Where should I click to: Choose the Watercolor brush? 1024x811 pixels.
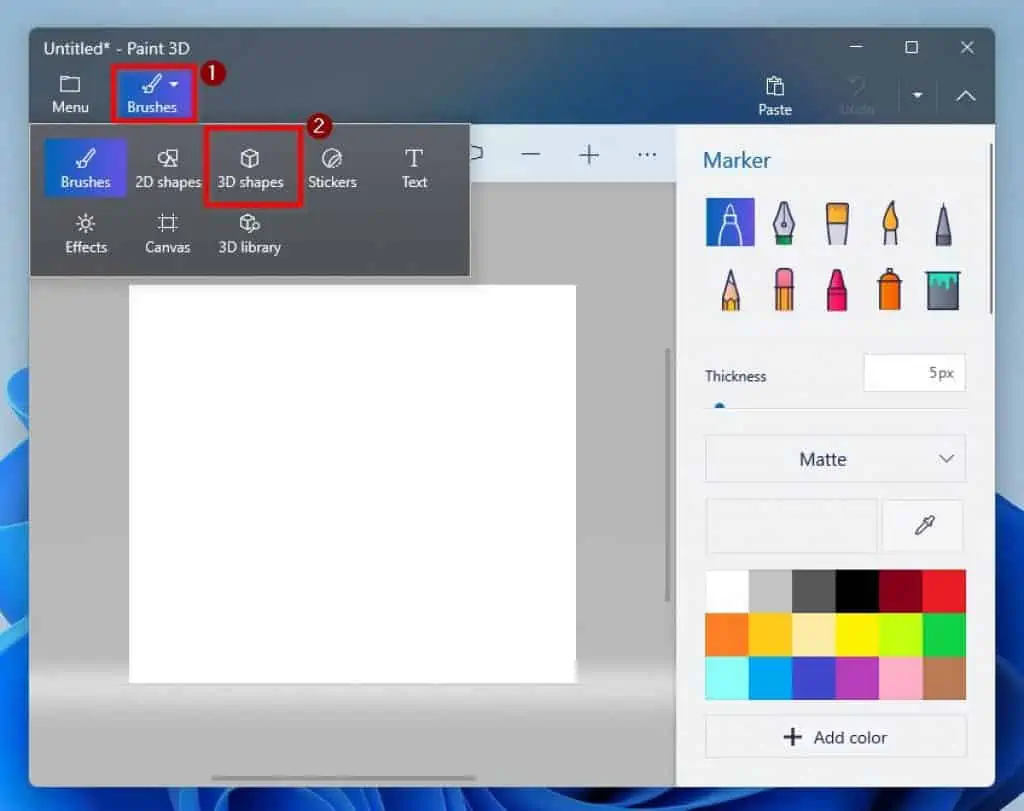pos(889,222)
